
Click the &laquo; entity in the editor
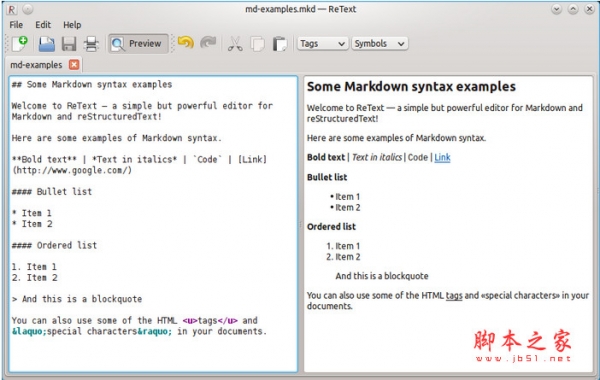pos(29,331)
